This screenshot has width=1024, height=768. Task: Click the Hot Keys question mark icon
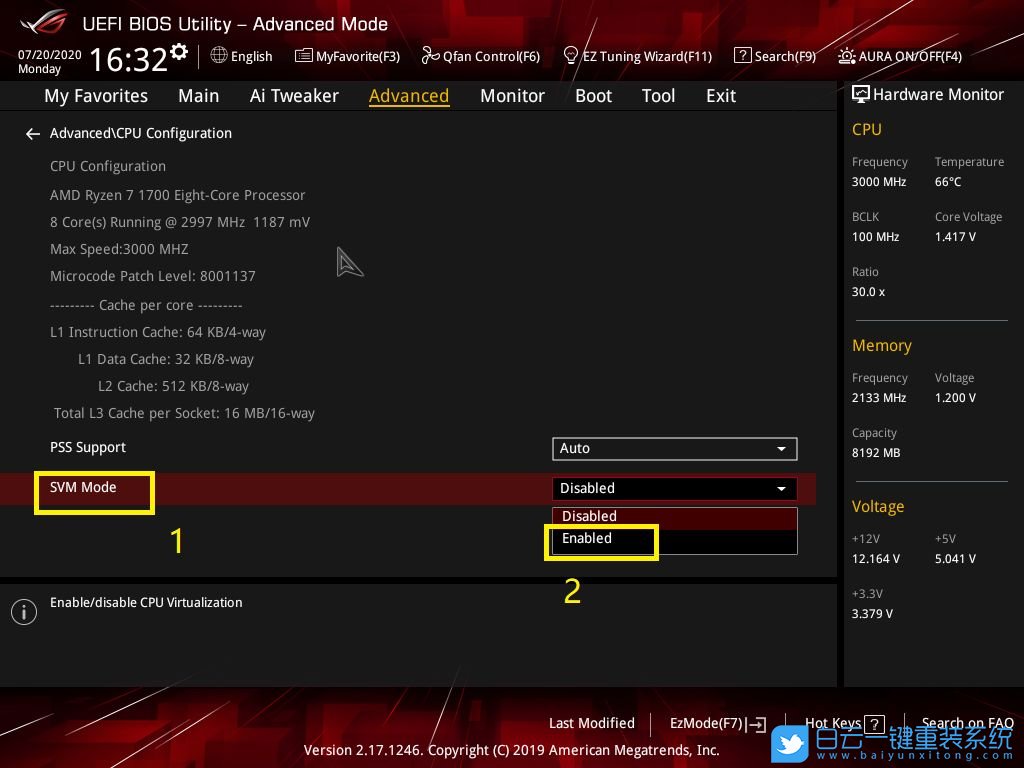pos(874,724)
